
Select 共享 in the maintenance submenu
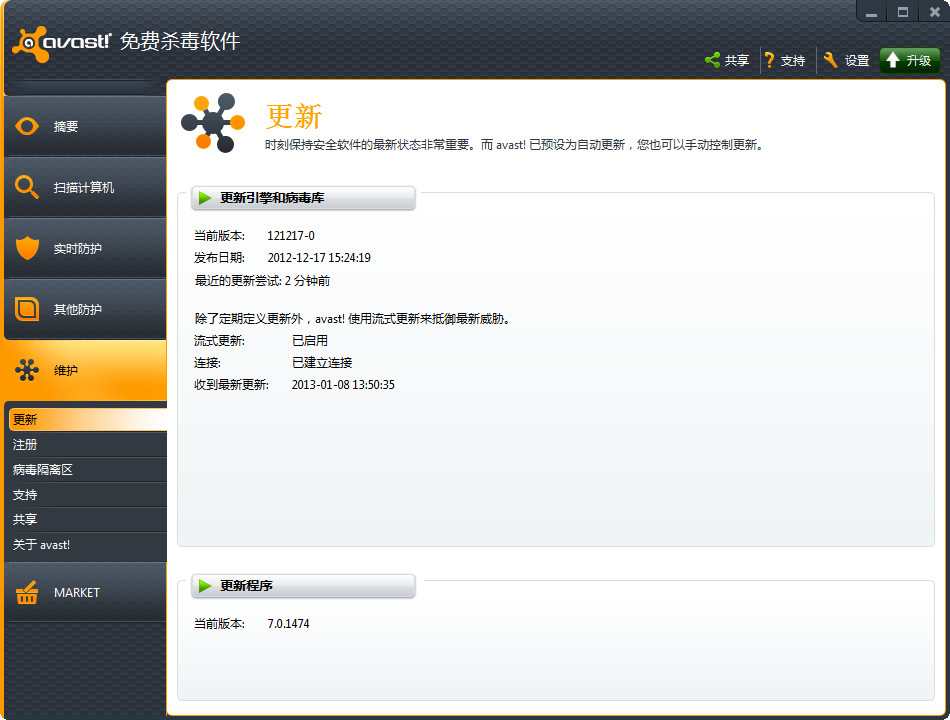(x=88, y=519)
